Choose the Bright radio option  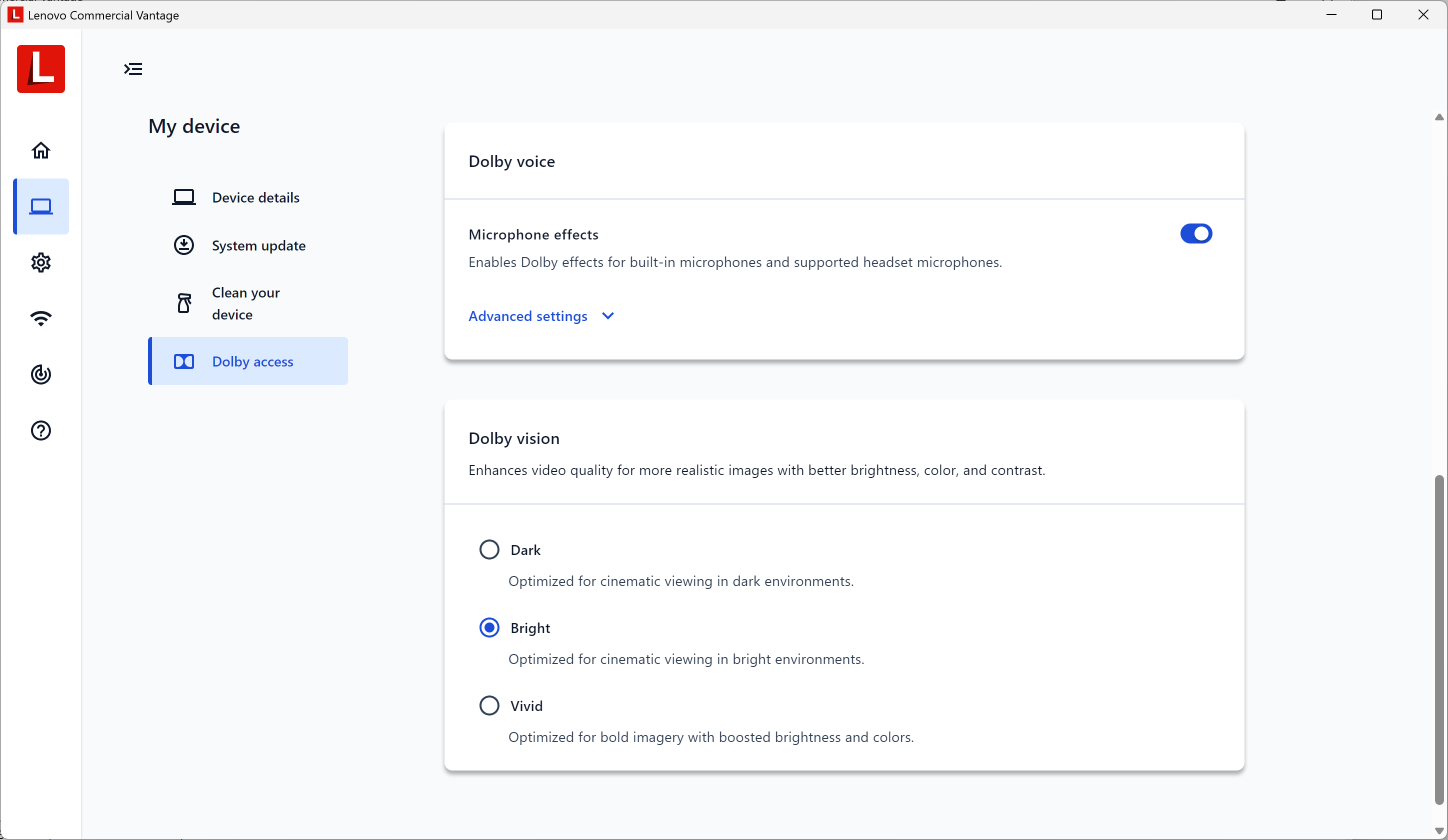489,627
